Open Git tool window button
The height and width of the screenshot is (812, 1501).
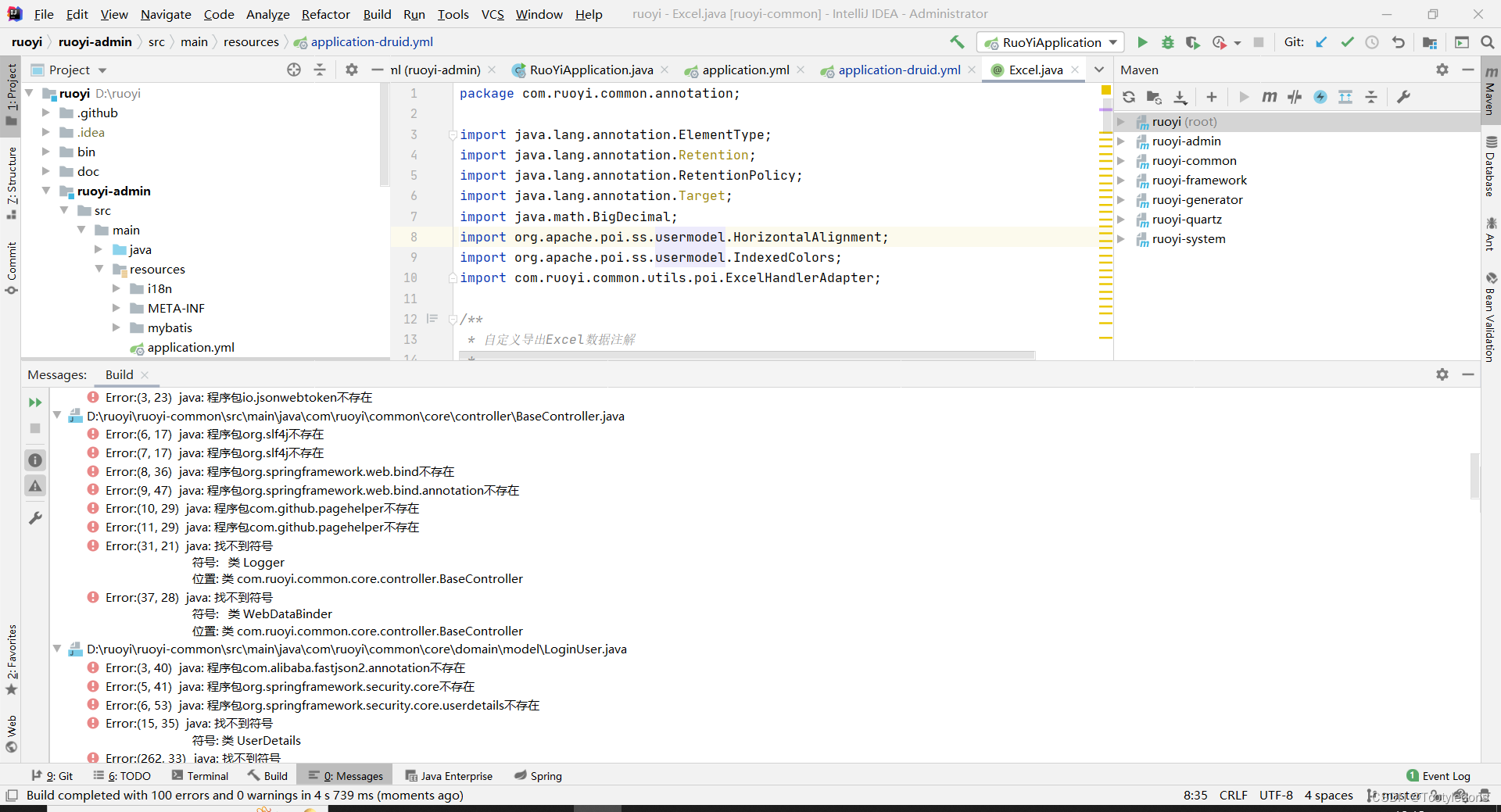click(52, 776)
